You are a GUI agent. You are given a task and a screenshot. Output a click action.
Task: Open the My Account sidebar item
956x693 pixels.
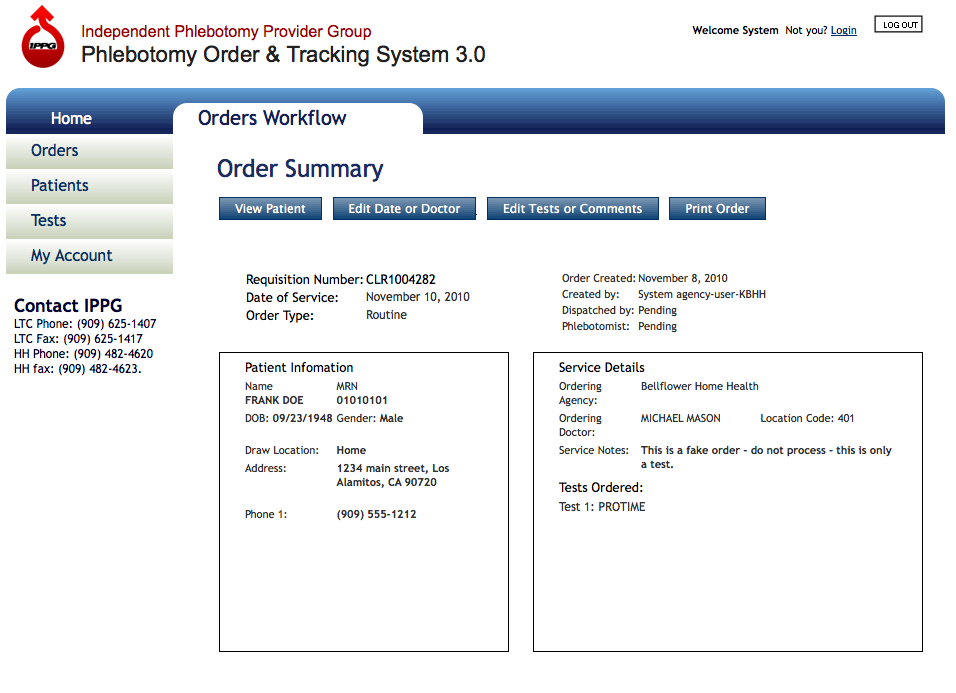click(72, 256)
